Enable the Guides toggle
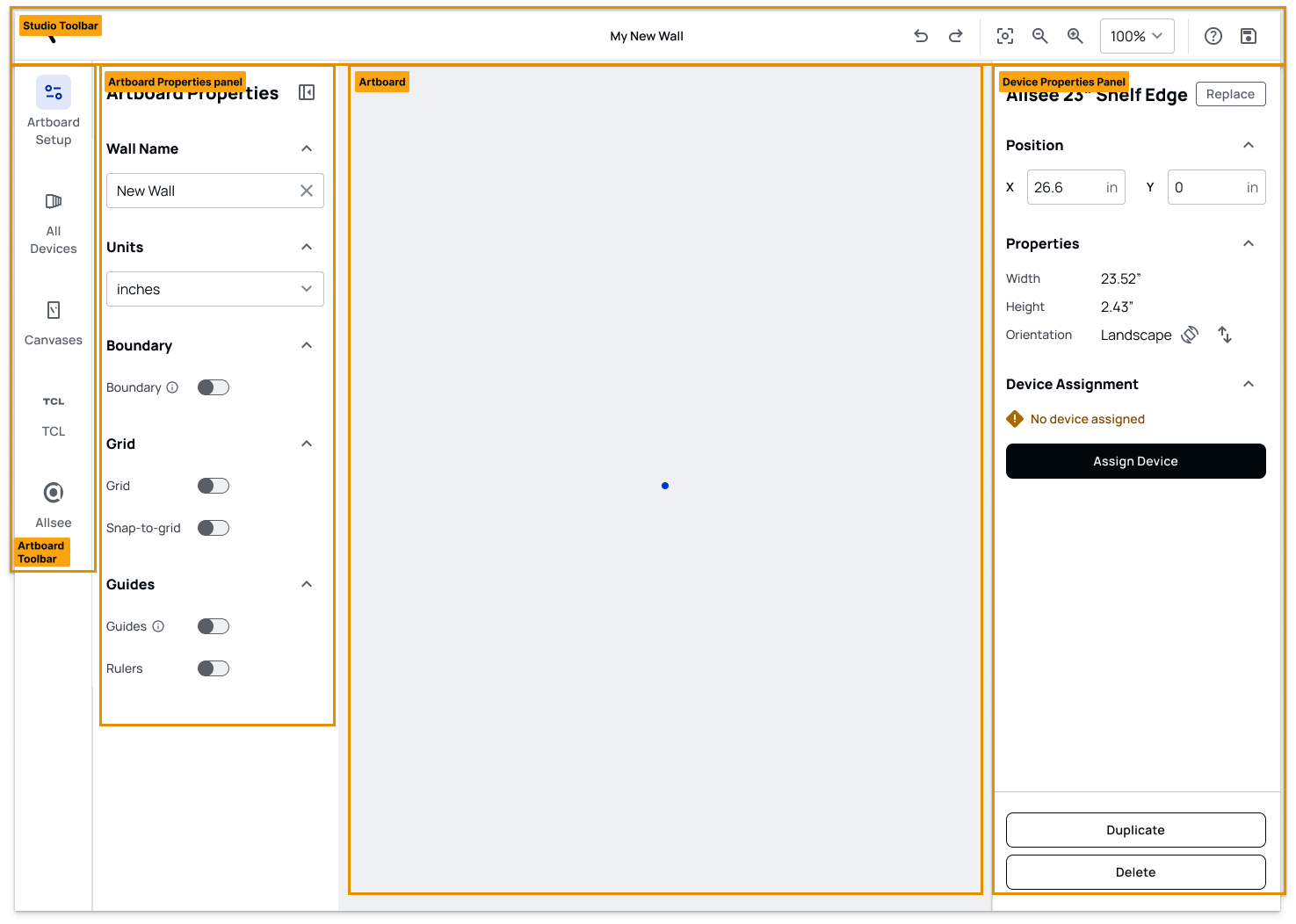 coord(214,626)
